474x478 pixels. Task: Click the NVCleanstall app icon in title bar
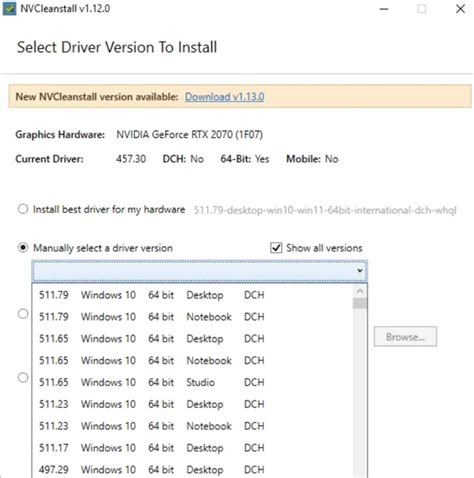coord(9,9)
